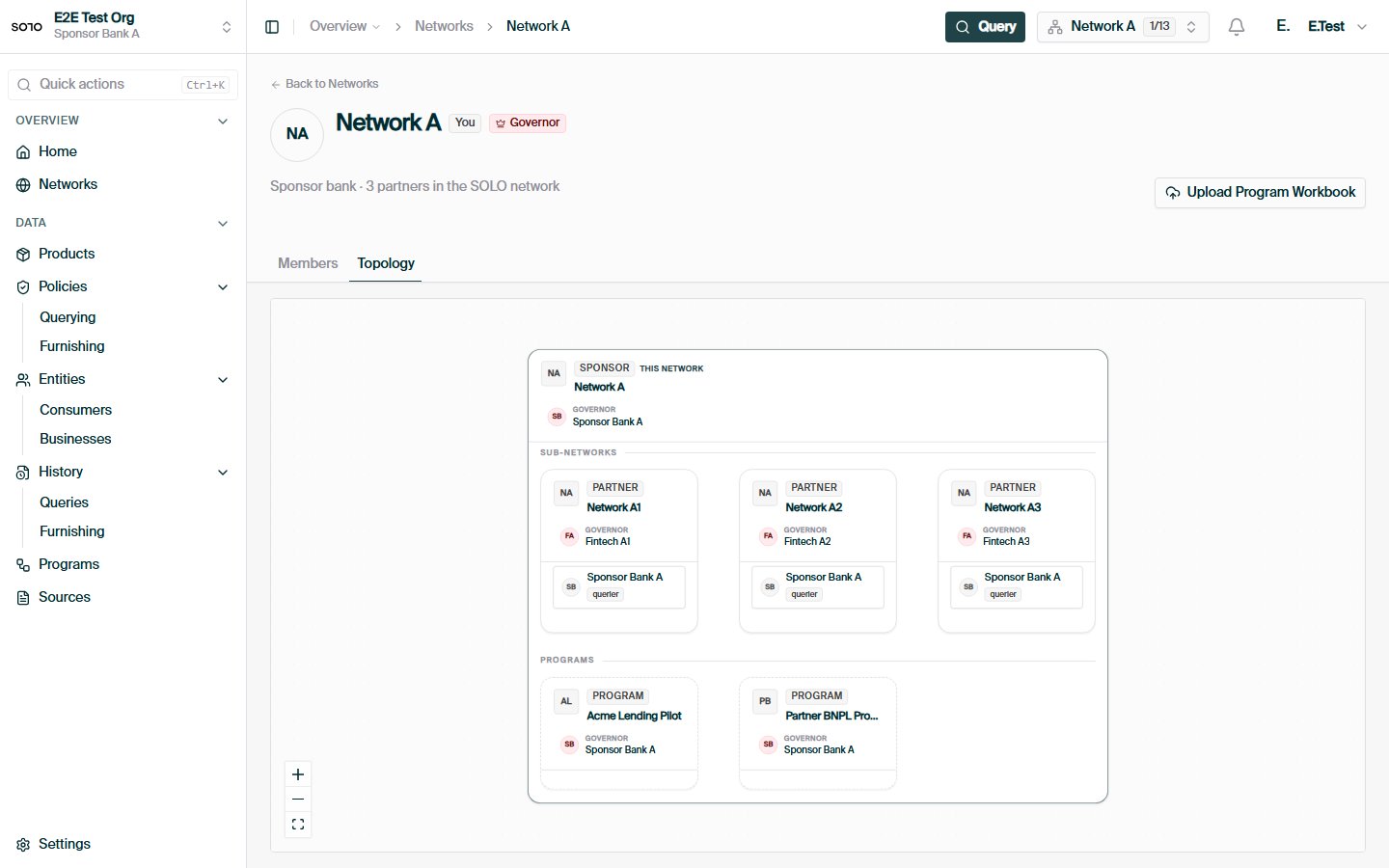Click the Sources document icon
1389x868 pixels.
23,598
